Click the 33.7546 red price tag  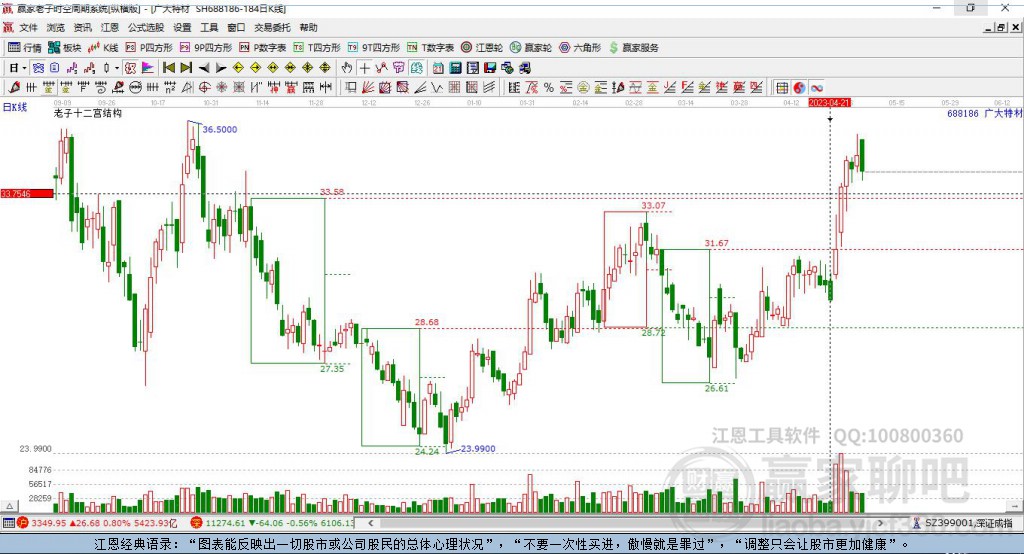point(27,193)
